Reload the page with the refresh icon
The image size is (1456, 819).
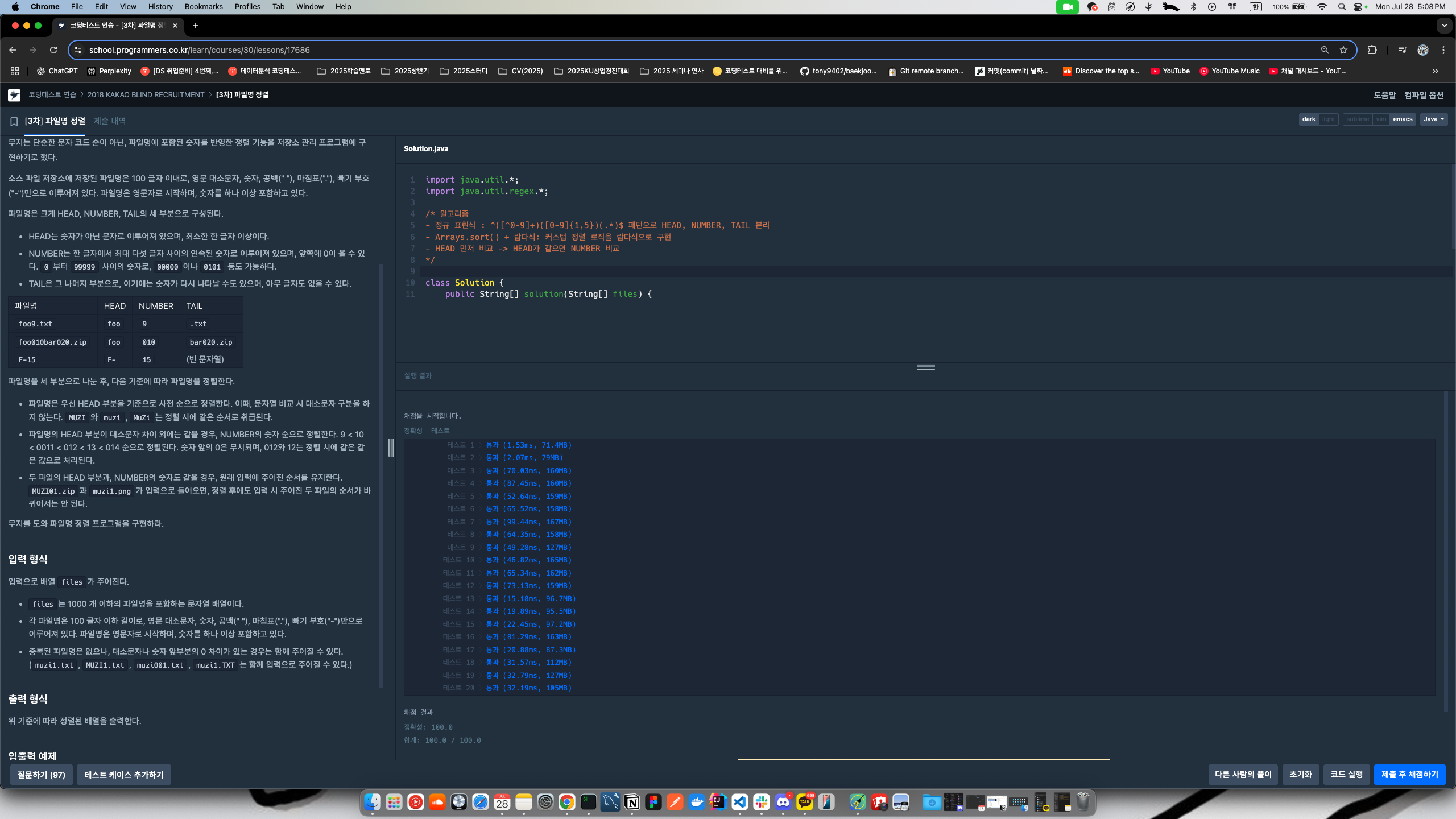coord(53,50)
